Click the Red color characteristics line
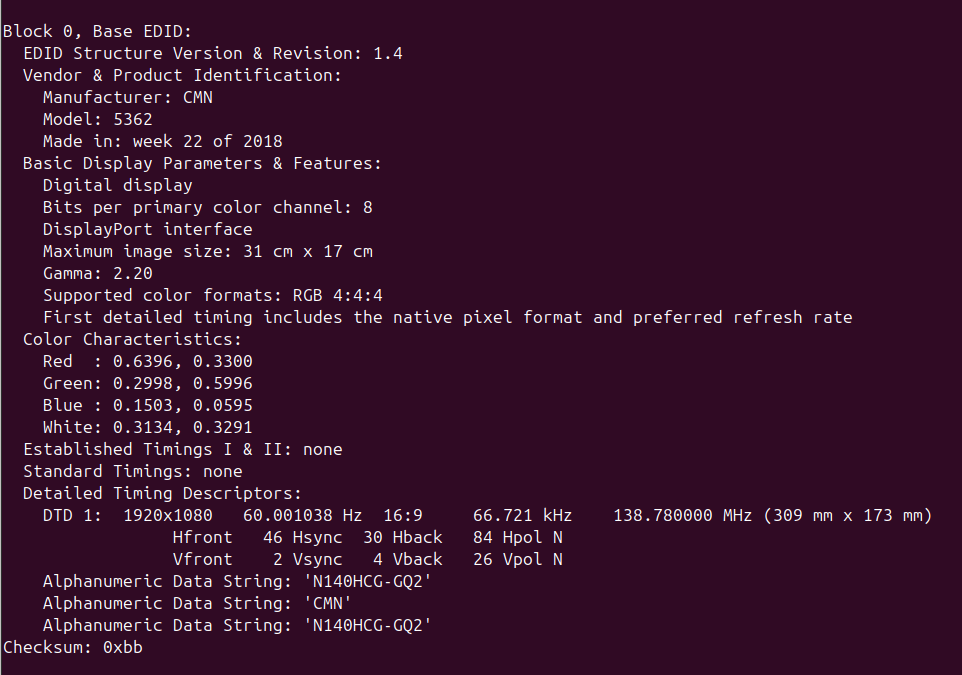 coord(147,361)
